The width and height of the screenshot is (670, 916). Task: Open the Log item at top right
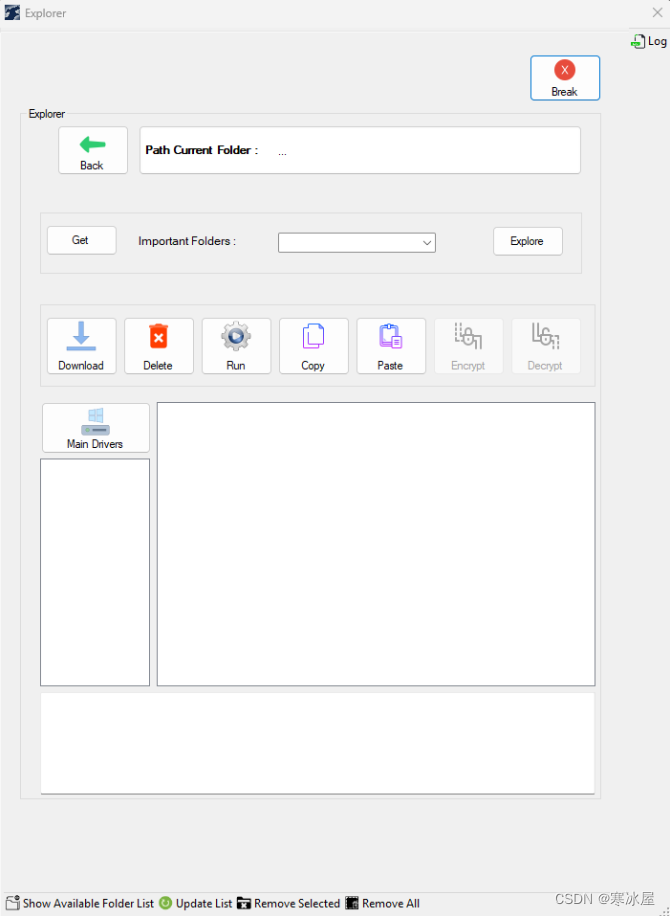[649, 41]
